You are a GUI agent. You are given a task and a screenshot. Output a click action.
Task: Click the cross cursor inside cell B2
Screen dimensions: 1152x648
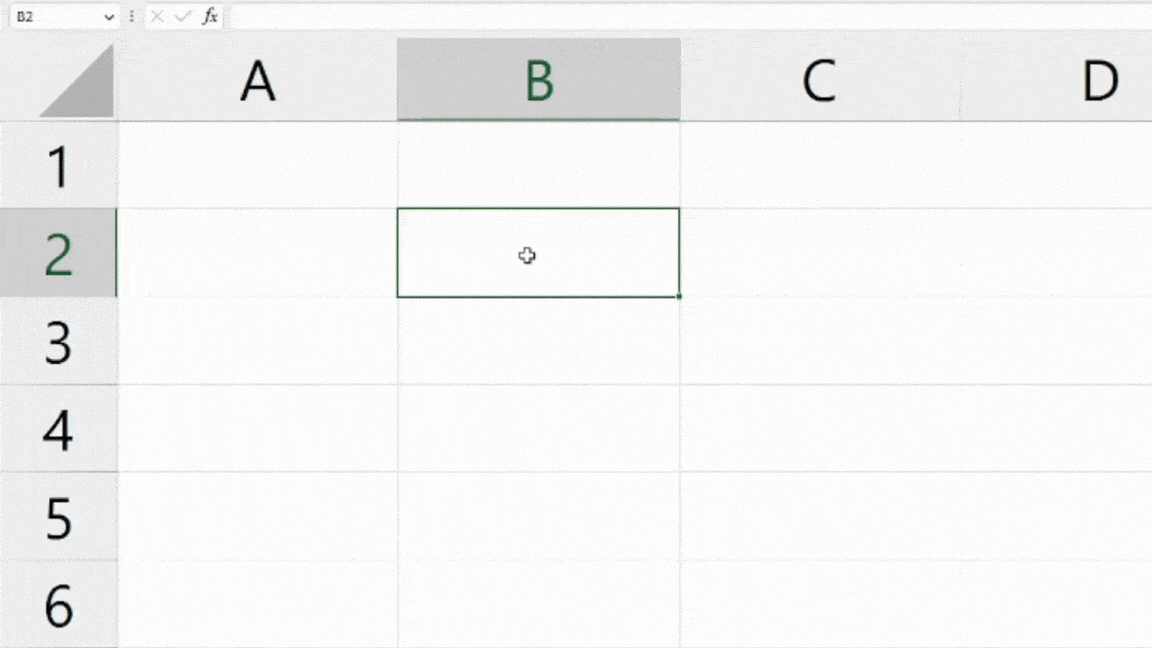pyautogui.click(x=526, y=256)
